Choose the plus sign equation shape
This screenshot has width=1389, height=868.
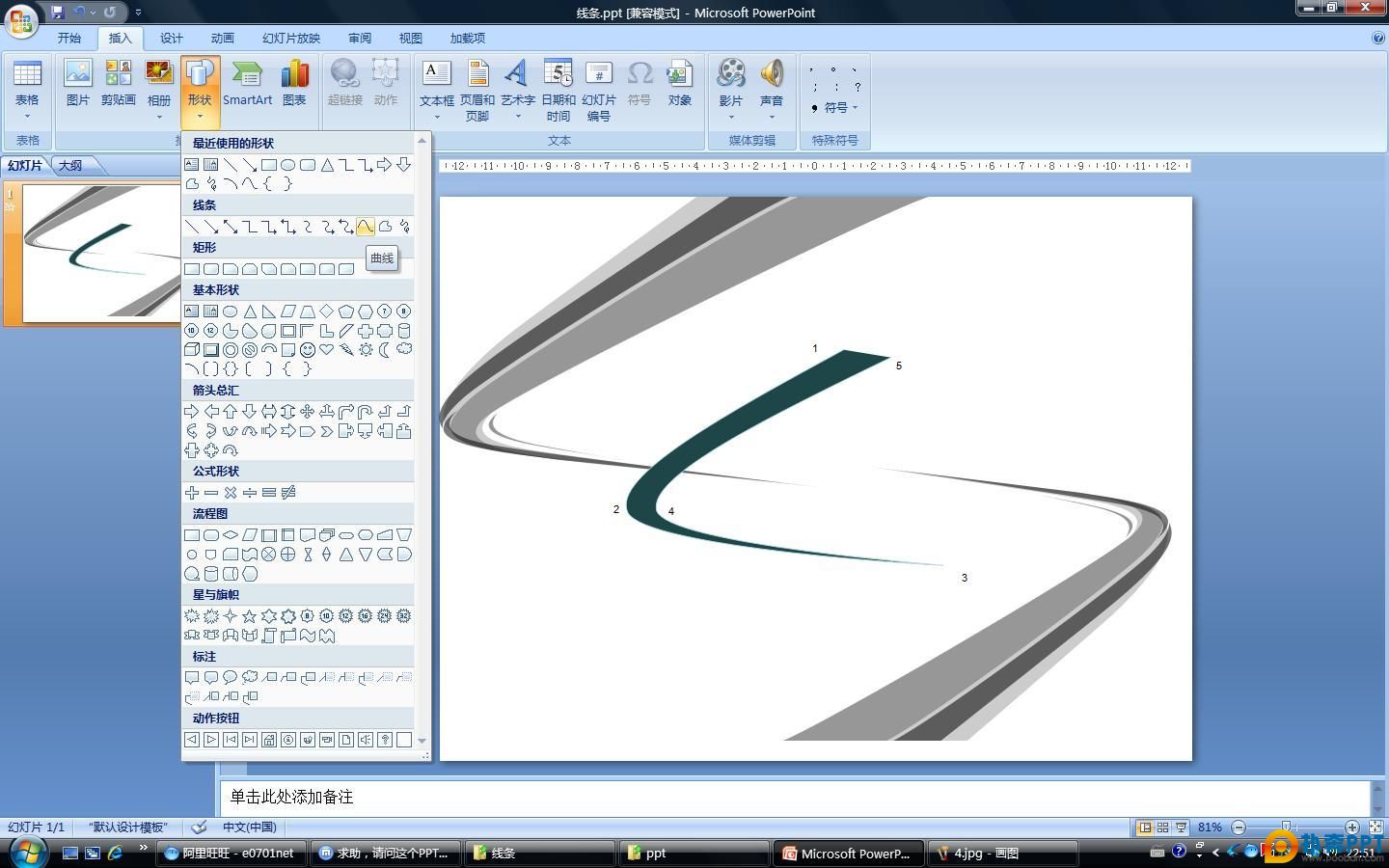point(191,493)
